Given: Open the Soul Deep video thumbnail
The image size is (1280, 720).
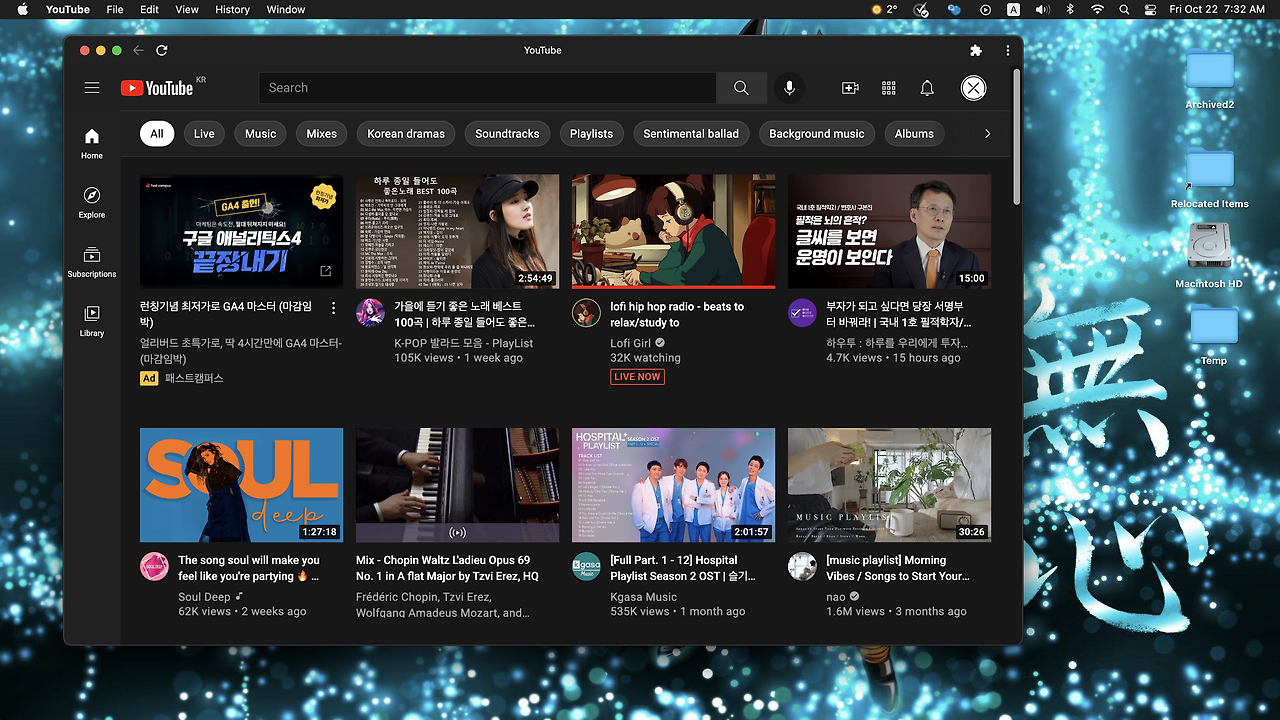Looking at the screenshot, I should [241, 485].
